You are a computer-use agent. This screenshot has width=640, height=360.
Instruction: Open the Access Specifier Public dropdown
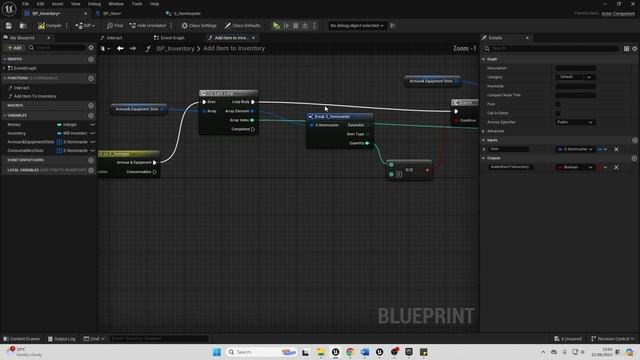click(576, 122)
